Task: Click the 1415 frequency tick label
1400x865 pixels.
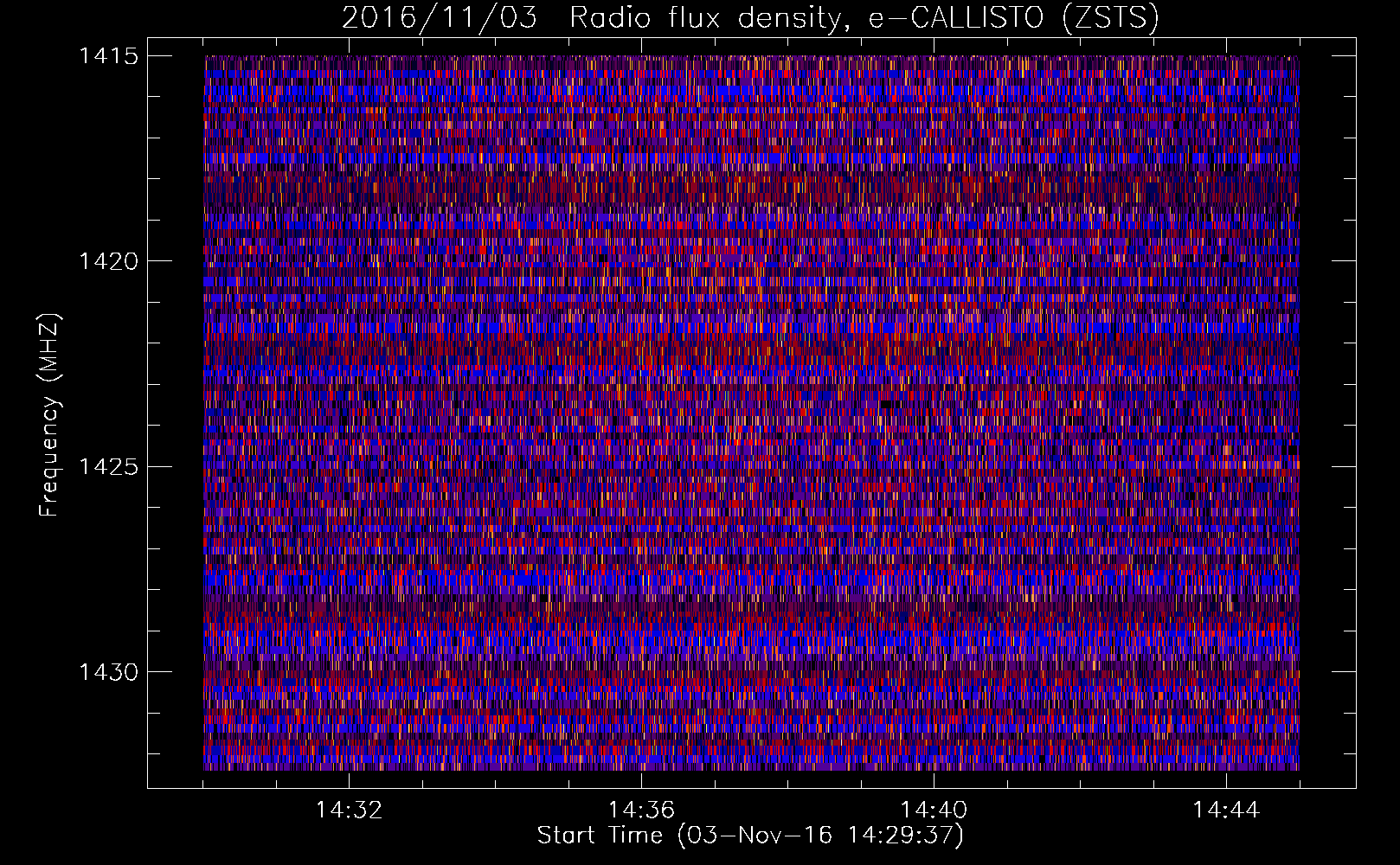Action: click(x=108, y=56)
